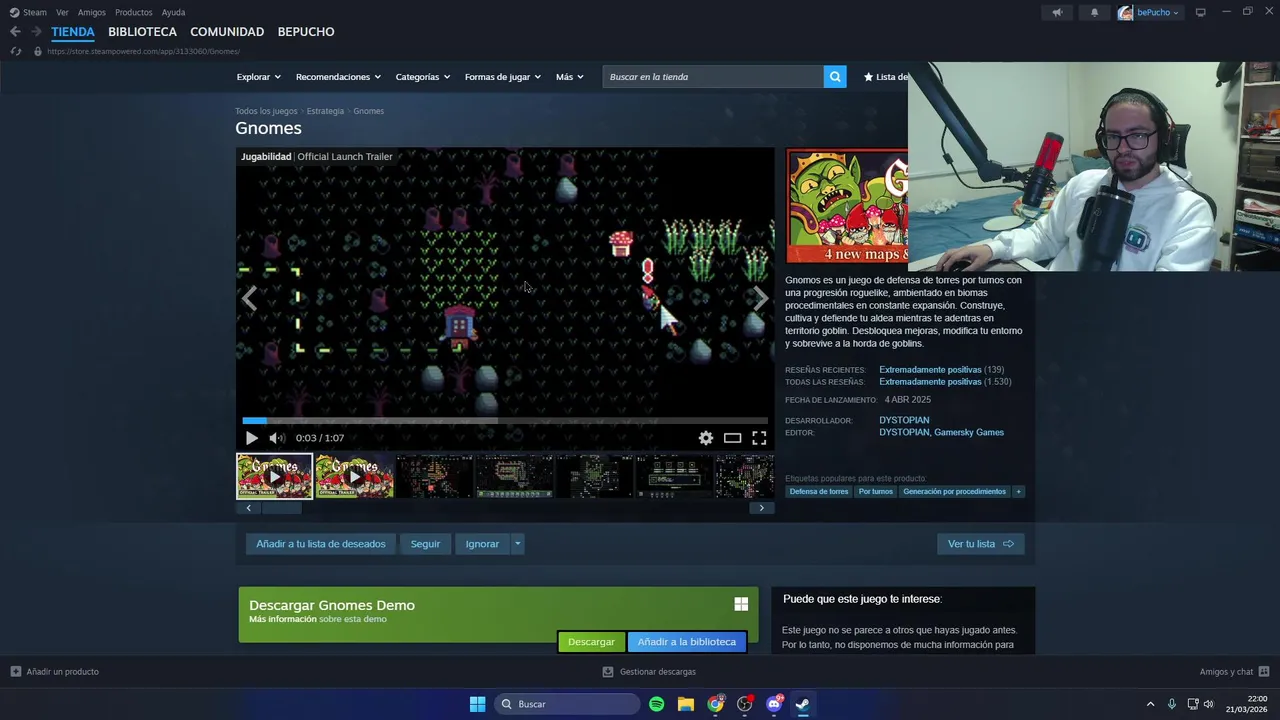Click the Añadir un producto plus icon
The image size is (1280, 720).
15,672
